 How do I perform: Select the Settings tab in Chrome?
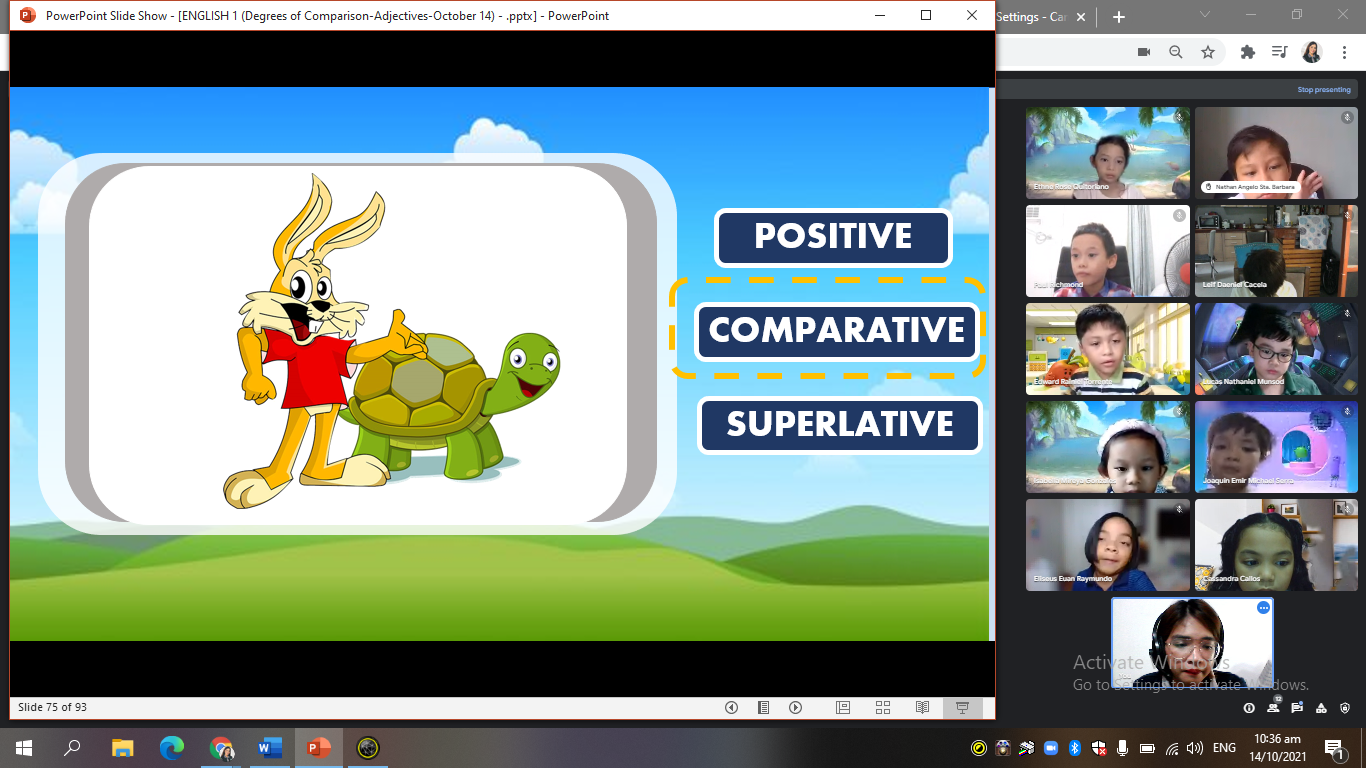click(x=1035, y=17)
